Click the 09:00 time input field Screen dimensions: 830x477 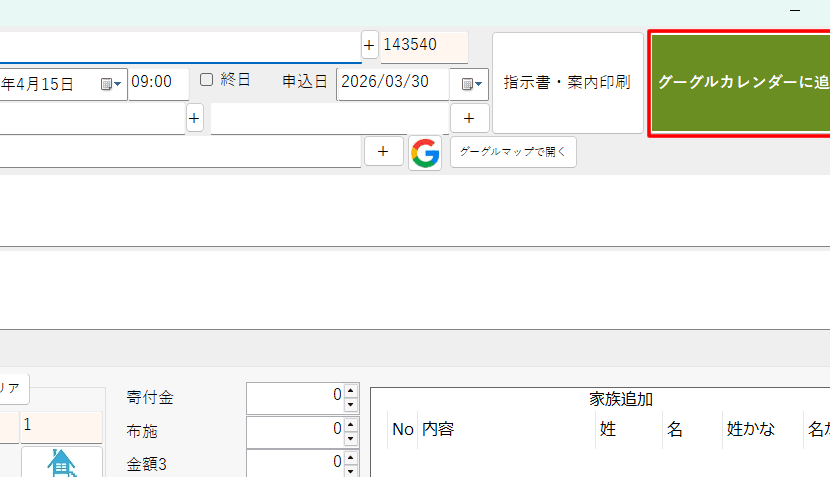click(158, 83)
